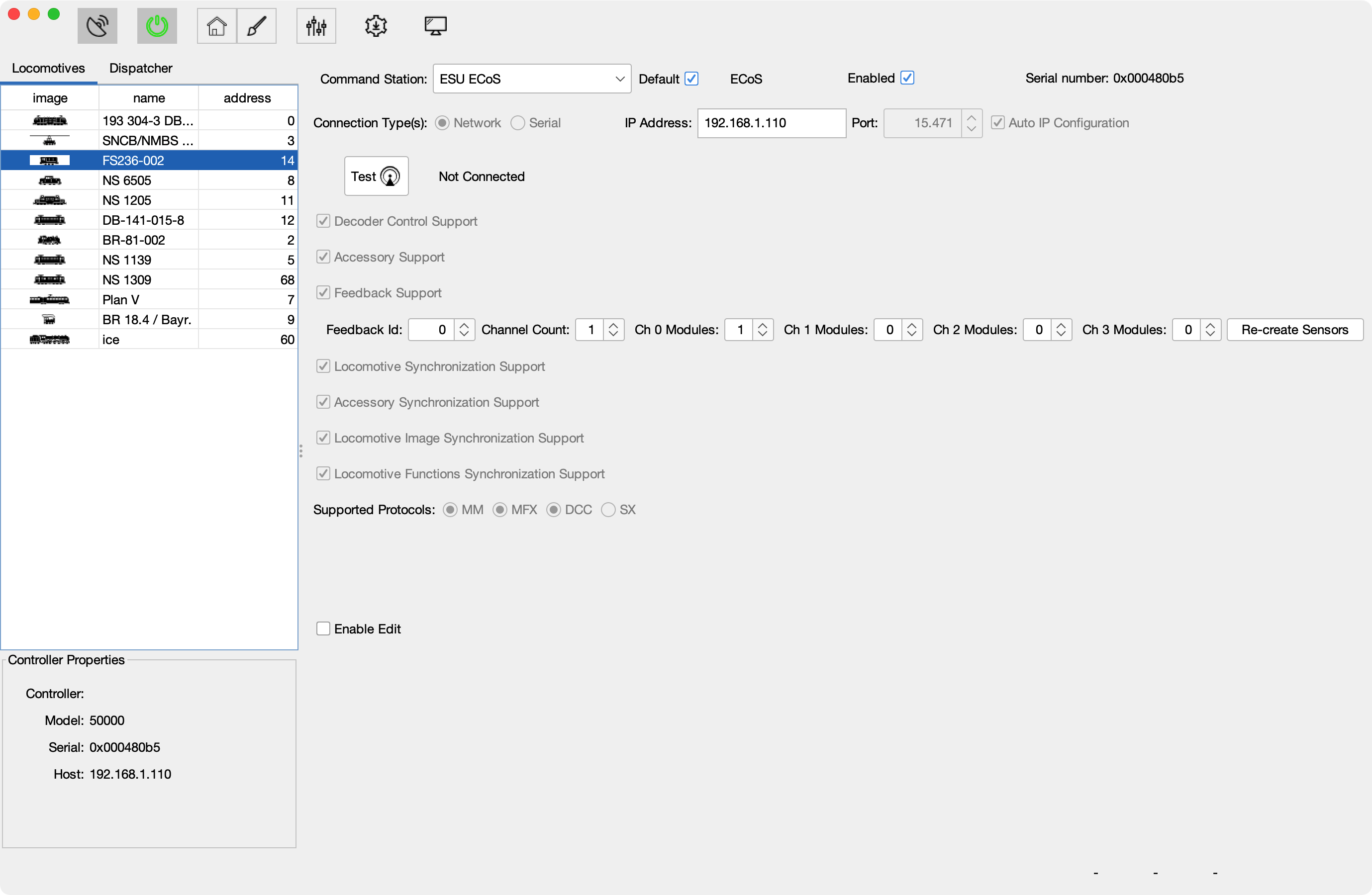Click the Test connection button

(x=376, y=177)
